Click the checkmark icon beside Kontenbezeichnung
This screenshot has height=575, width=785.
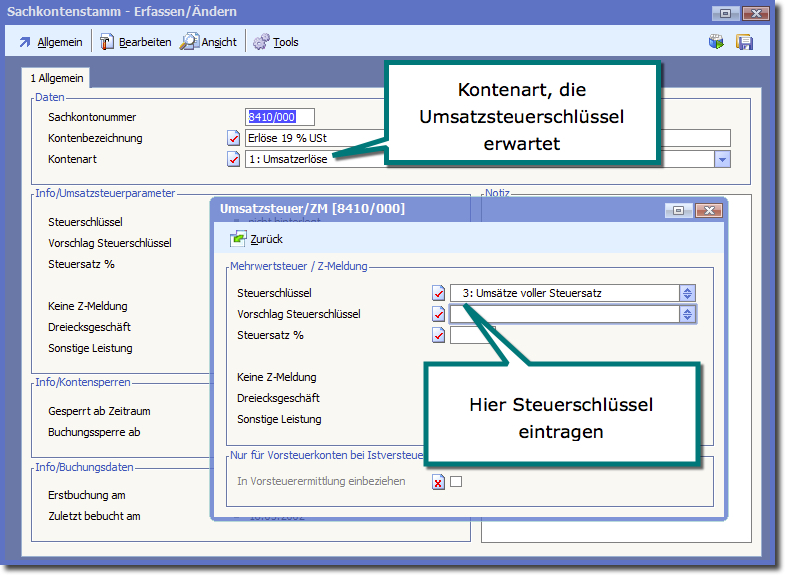234,138
